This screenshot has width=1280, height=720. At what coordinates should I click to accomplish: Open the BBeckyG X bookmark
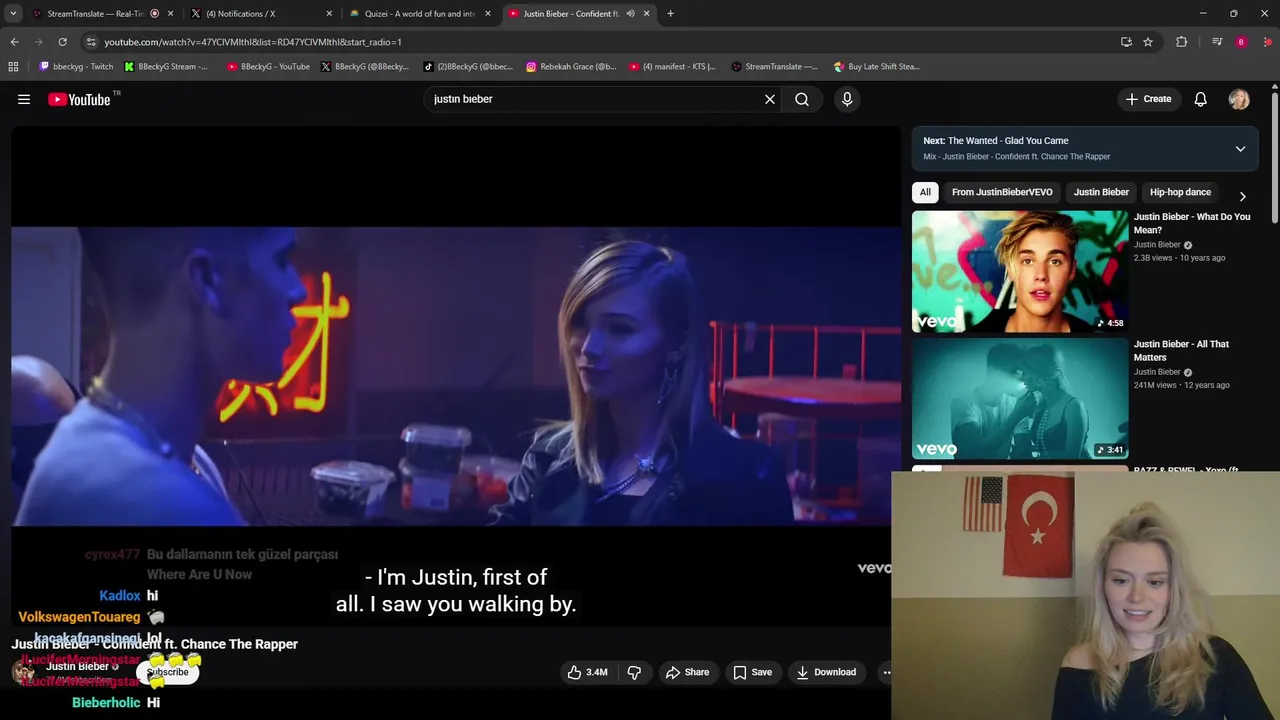tap(365, 67)
